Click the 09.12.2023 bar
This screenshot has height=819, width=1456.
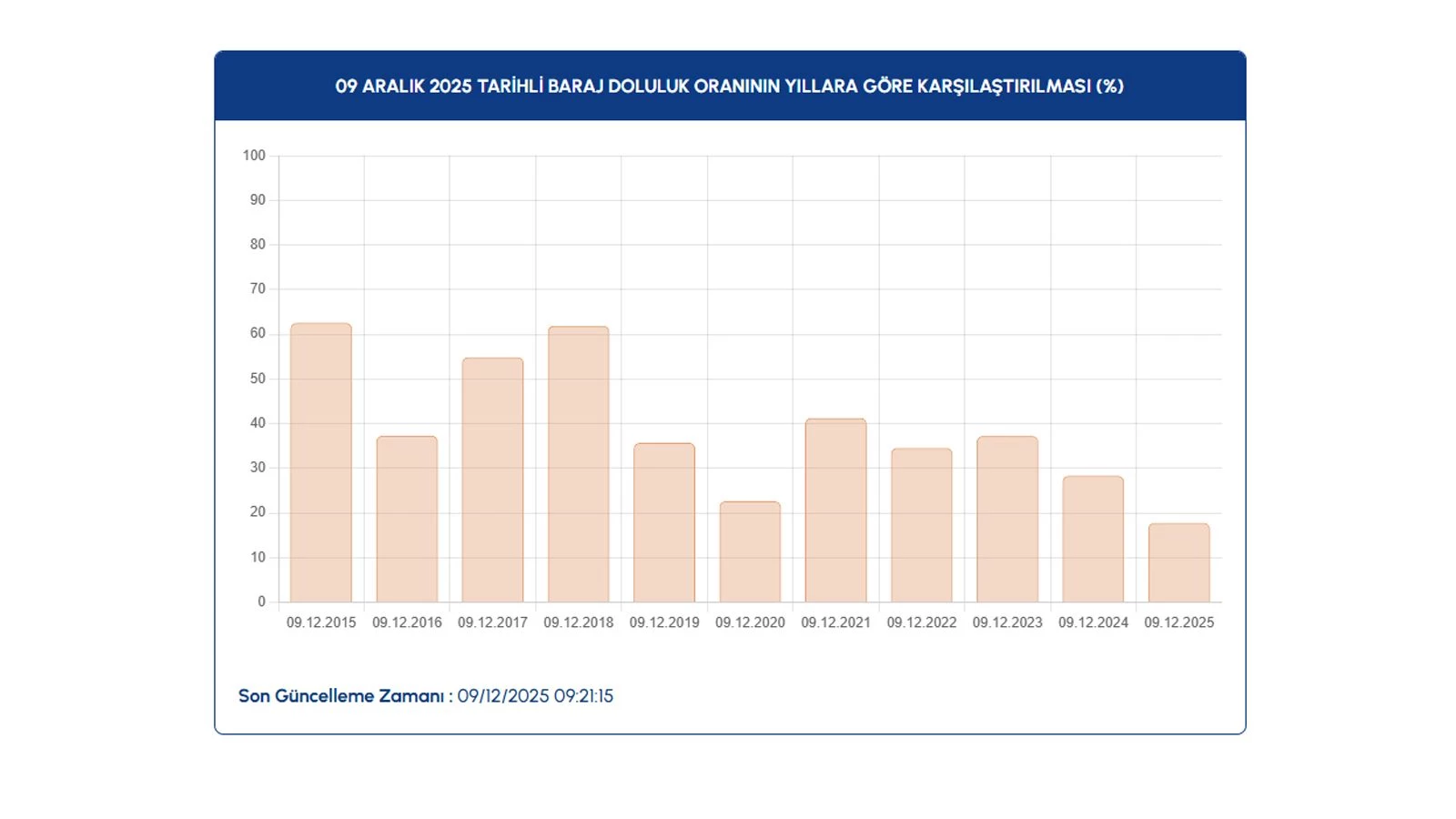(1007, 519)
